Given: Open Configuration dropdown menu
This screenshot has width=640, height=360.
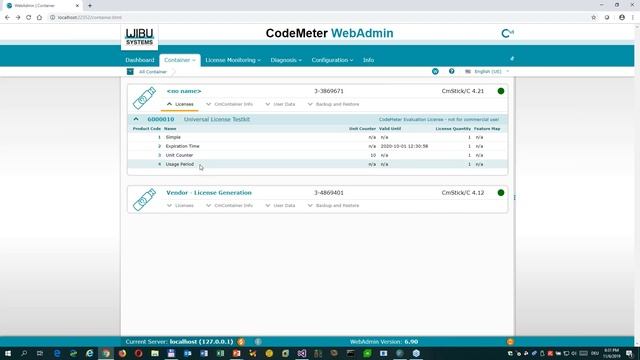Looking at the screenshot, I should 332,60.
